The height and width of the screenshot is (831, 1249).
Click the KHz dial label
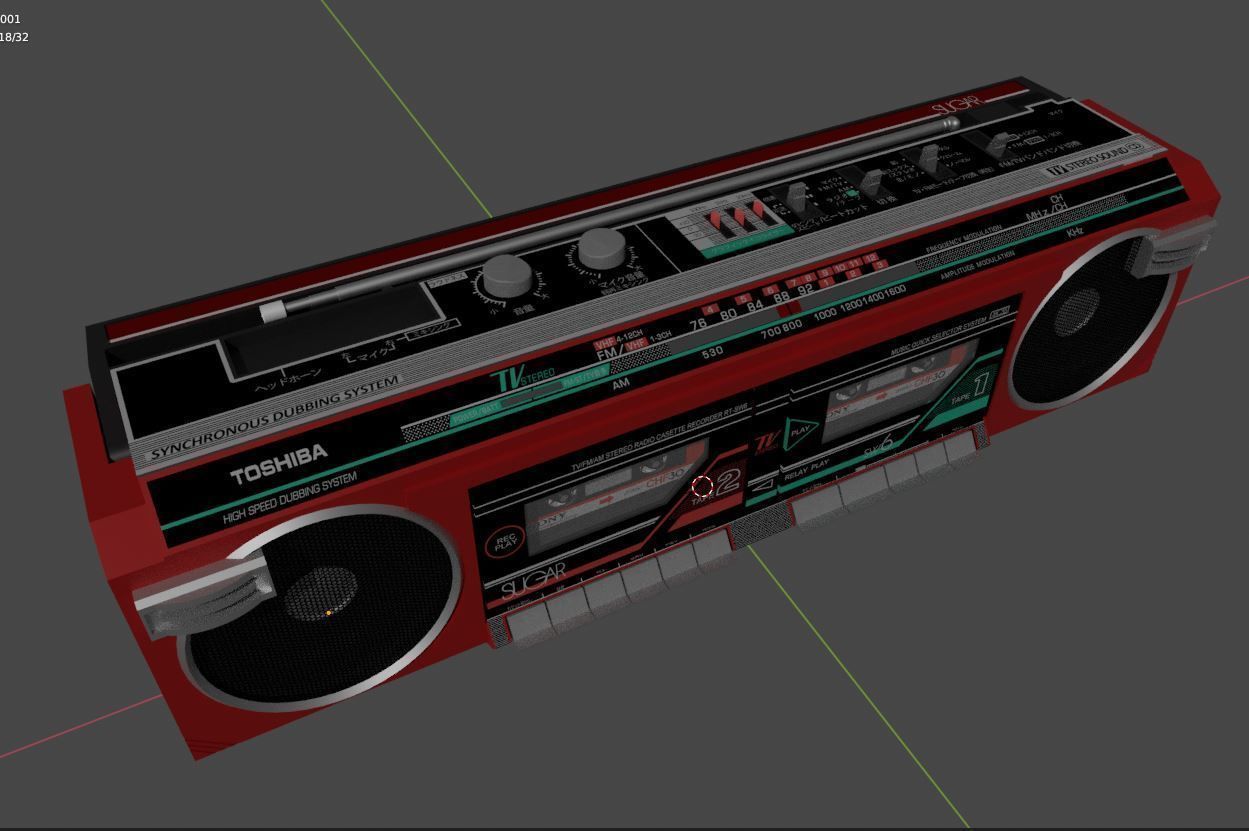click(x=1075, y=233)
